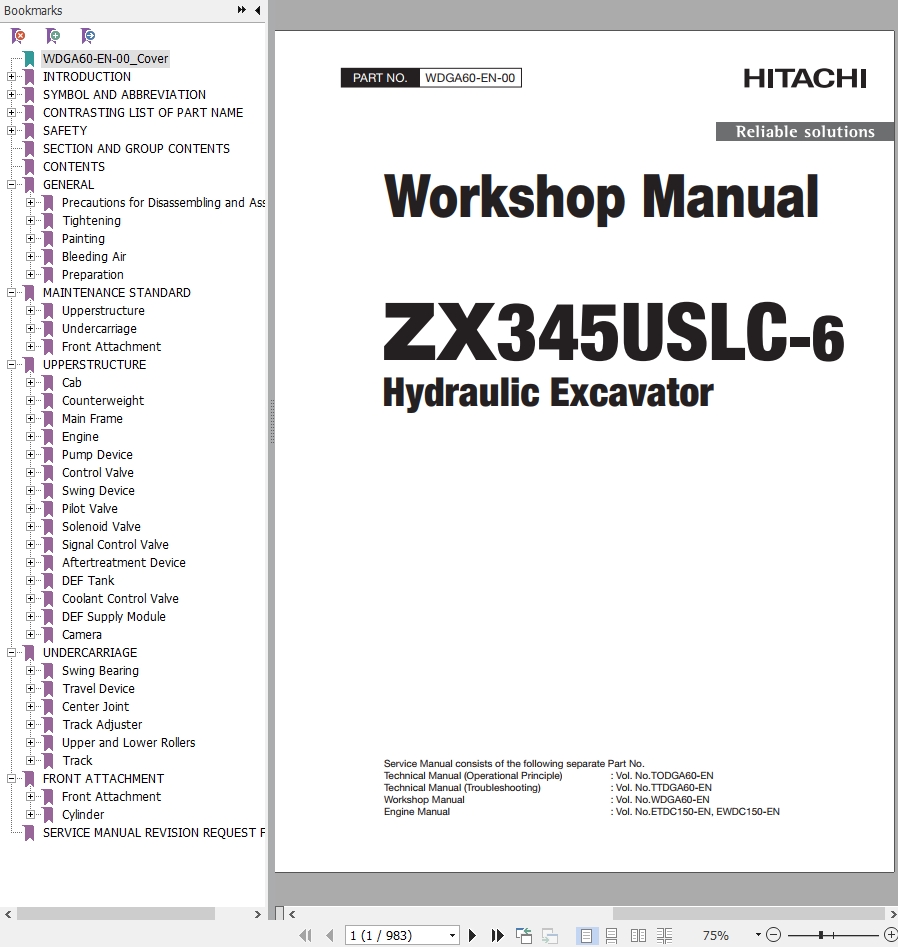Expand bookmarks panel options double-arrow
Screen dimensions: 898x947
(x=242, y=10)
